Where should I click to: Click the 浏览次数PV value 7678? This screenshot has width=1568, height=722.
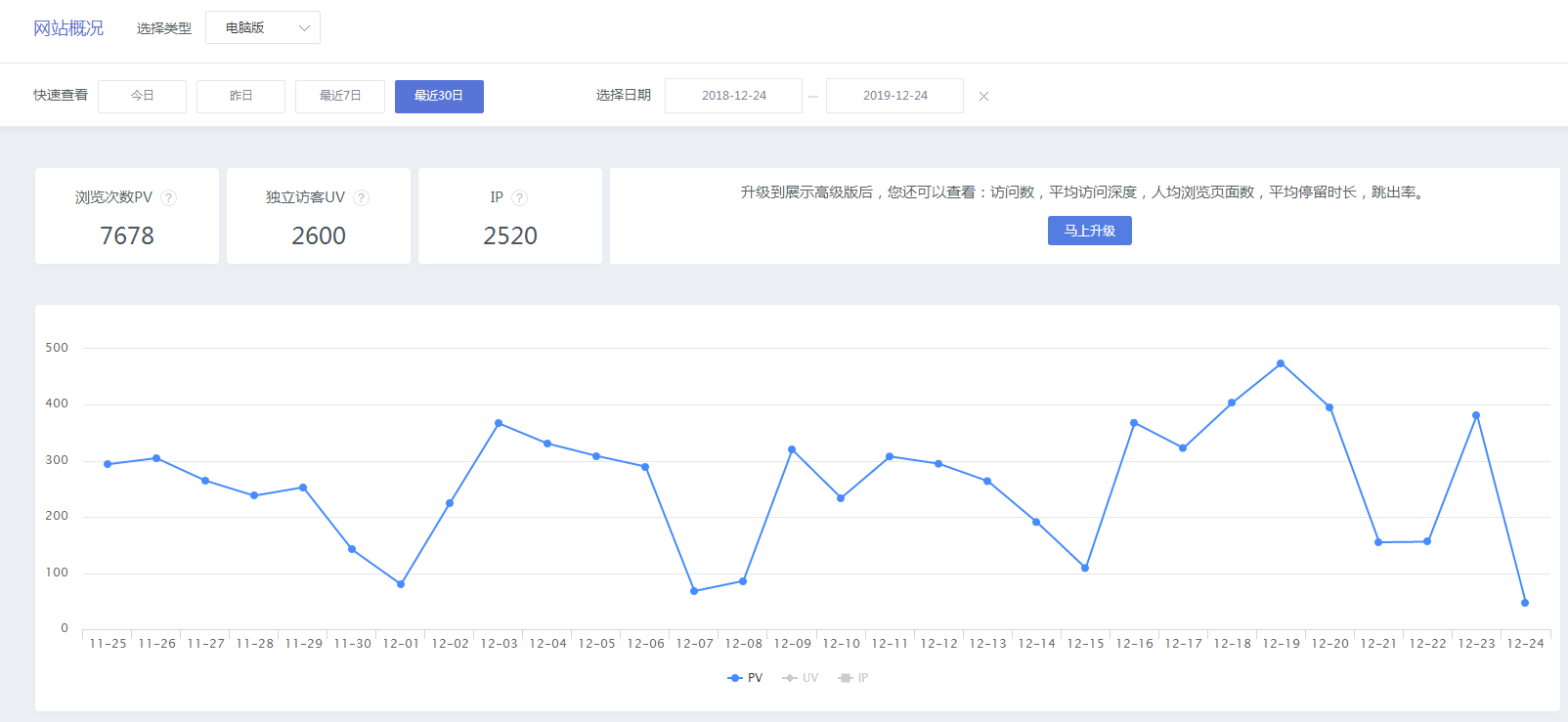[x=127, y=235]
